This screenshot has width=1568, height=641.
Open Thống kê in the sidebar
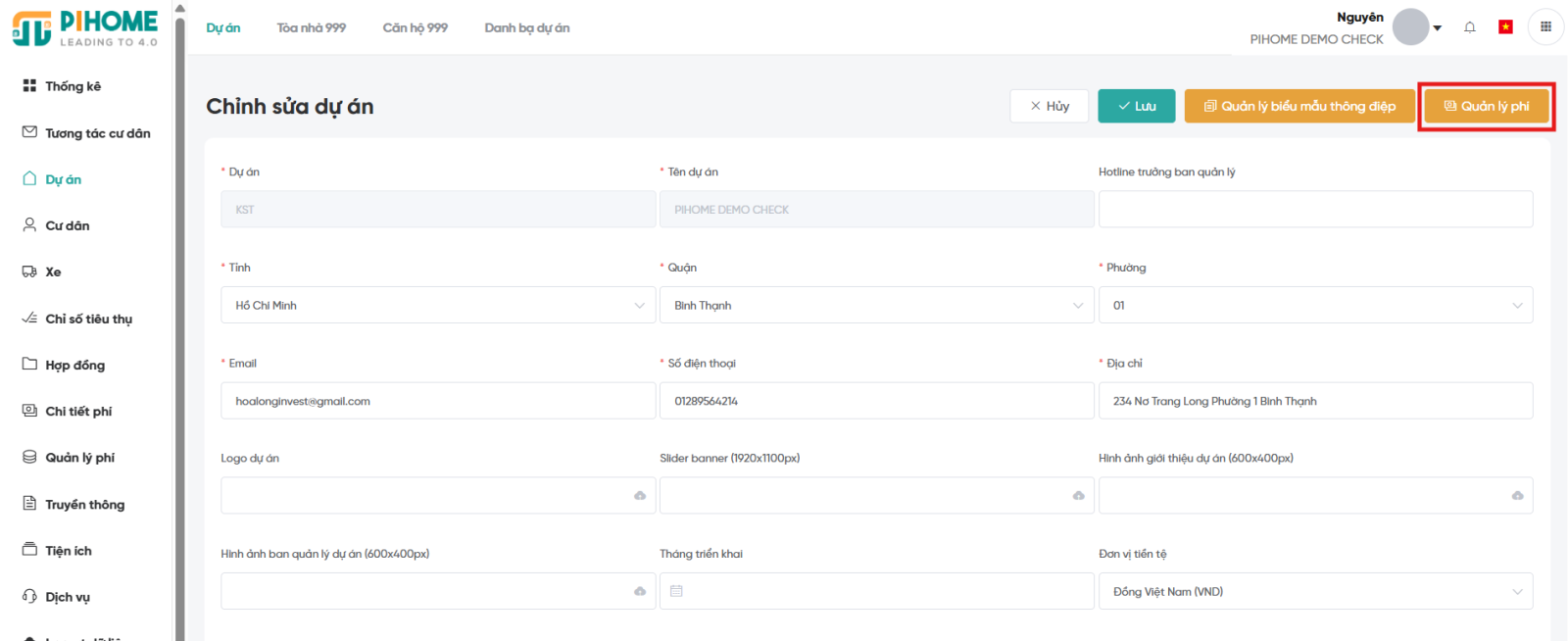(x=73, y=86)
